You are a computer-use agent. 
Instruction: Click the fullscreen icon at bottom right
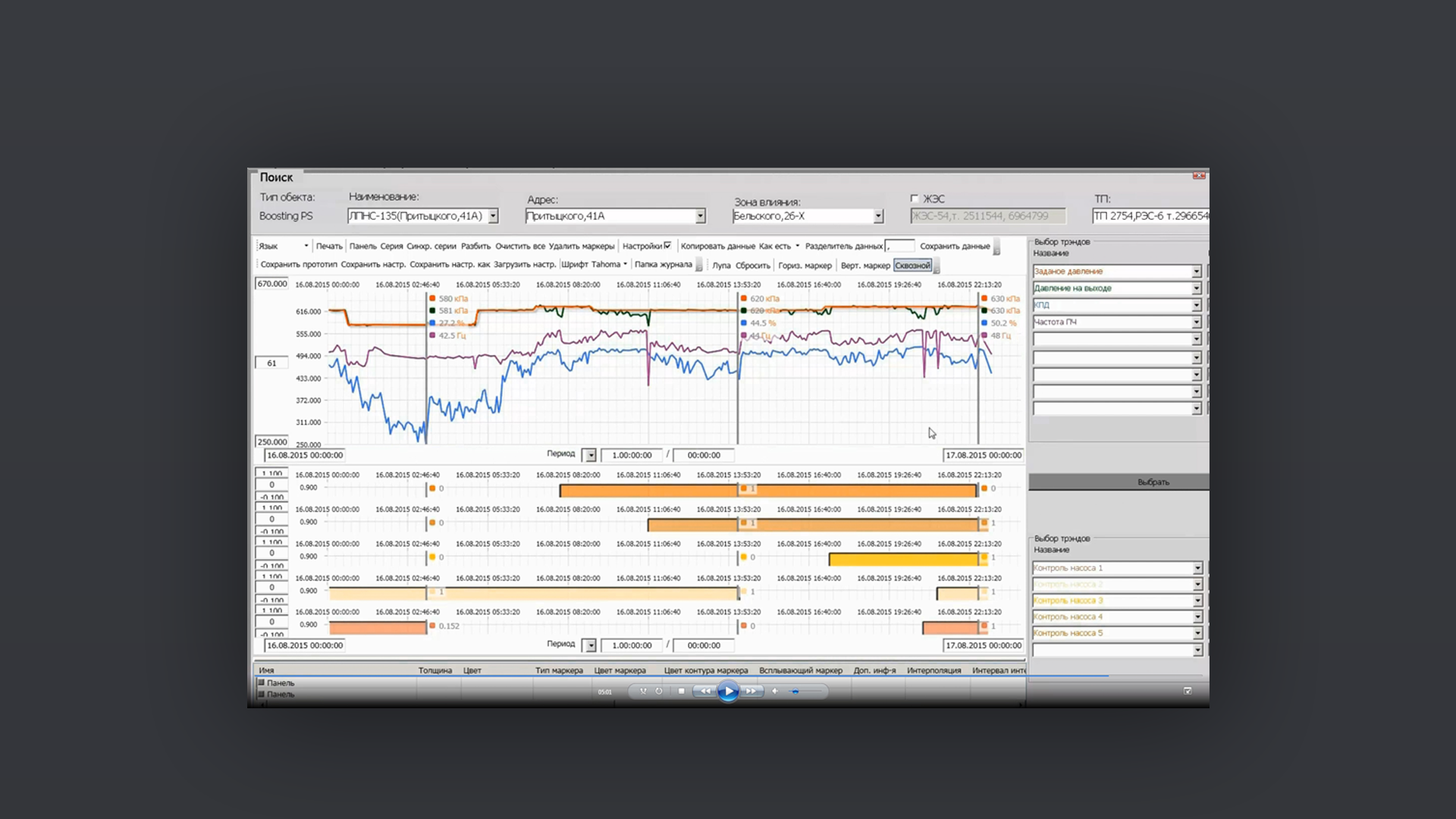pos(1188,691)
